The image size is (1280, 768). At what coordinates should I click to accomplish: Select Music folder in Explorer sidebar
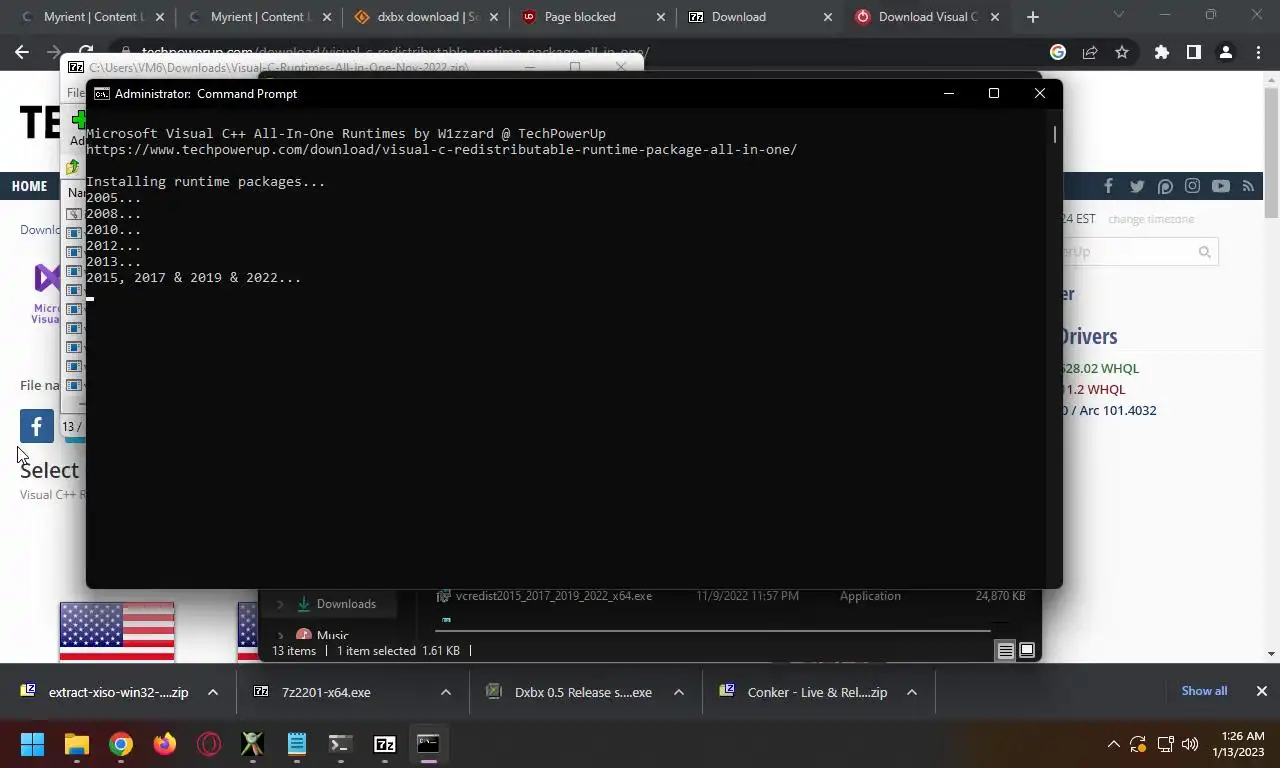click(x=332, y=636)
